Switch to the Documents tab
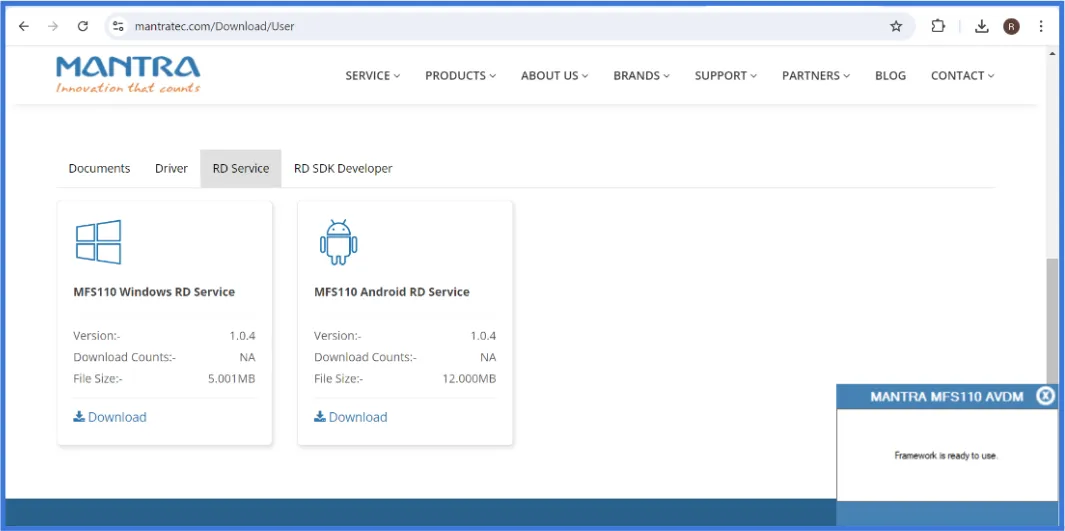This screenshot has width=1065, height=531. (99, 168)
